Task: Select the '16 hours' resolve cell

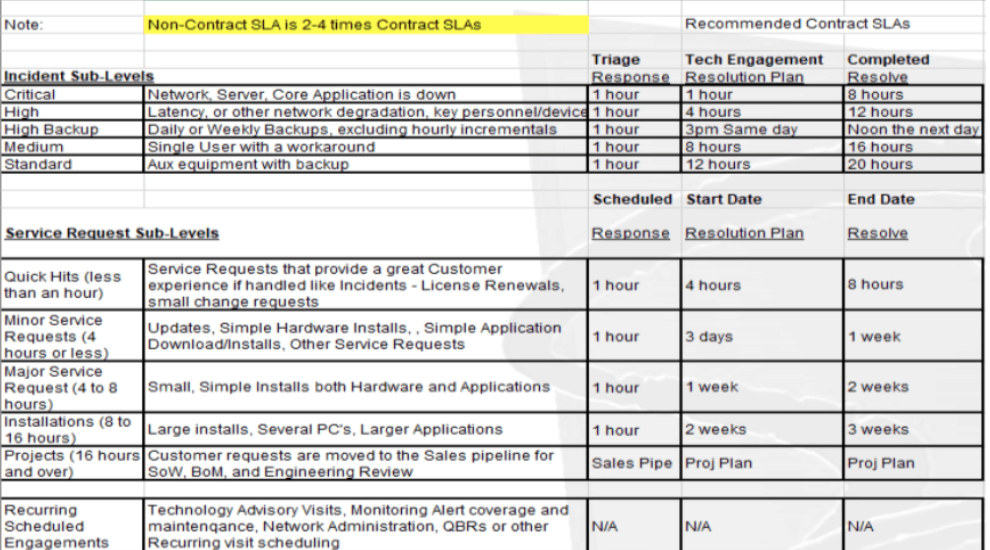Action: [912, 146]
